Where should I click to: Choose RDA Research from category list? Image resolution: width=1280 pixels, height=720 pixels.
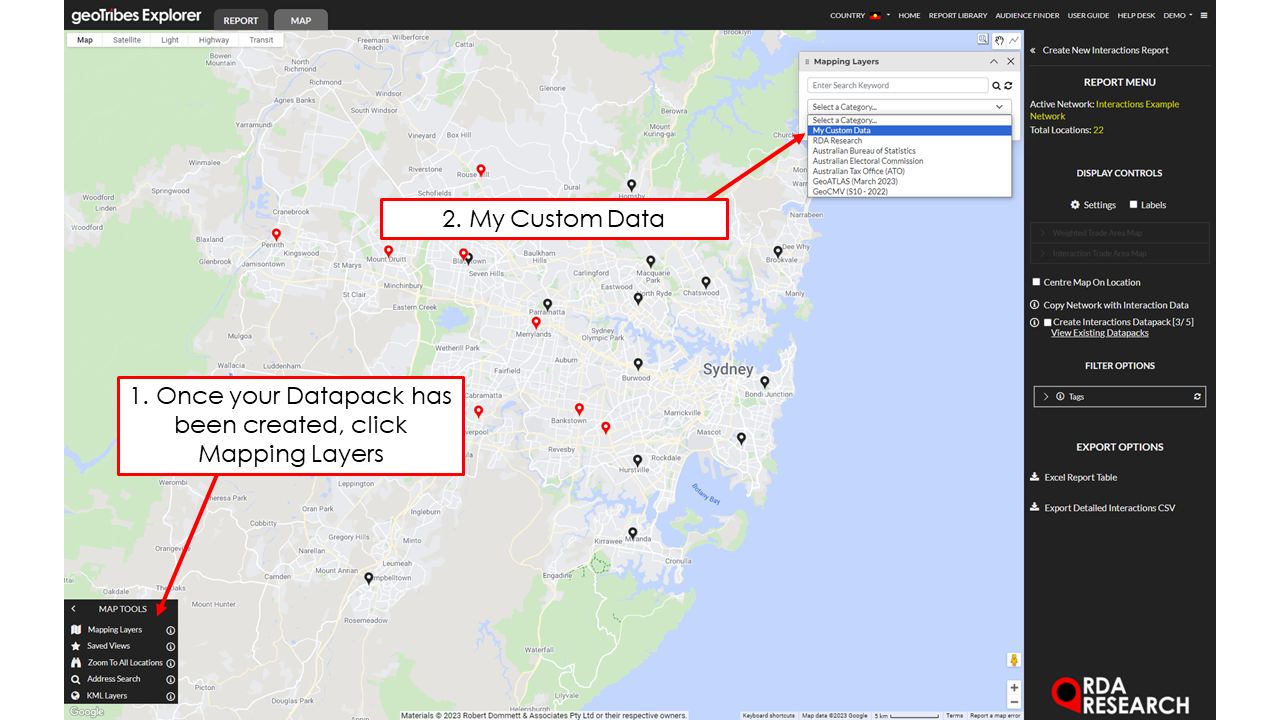909,141
